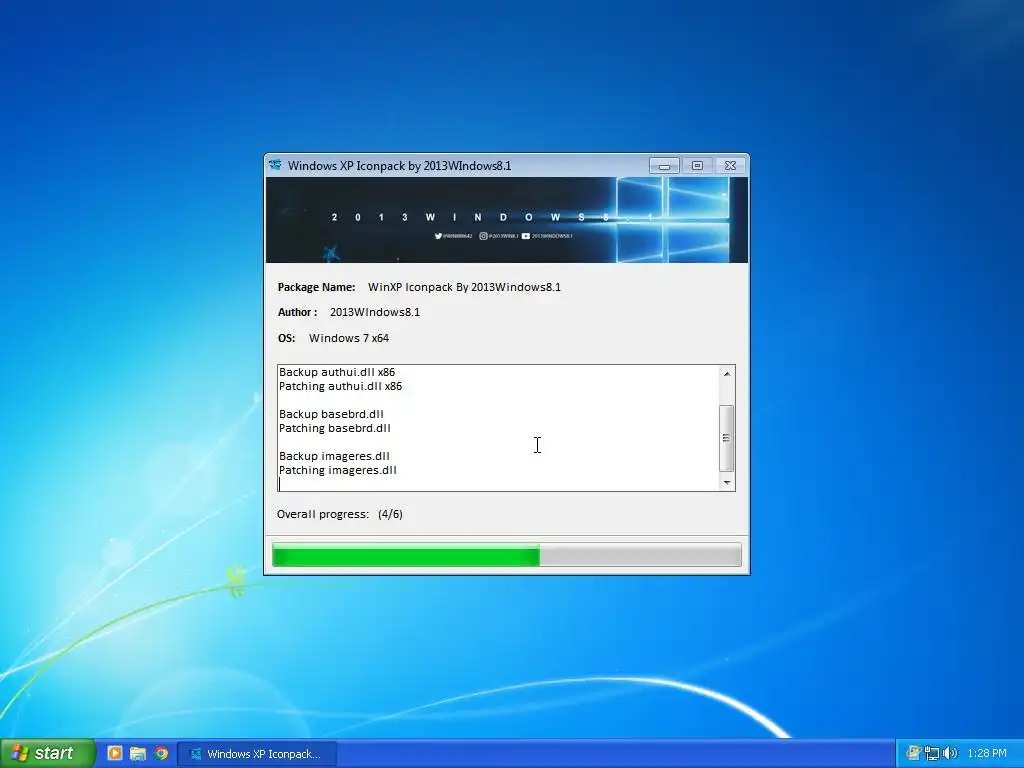Click the "OS:" label
This screenshot has height=768, width=1024.
click(x=286, y=338)
